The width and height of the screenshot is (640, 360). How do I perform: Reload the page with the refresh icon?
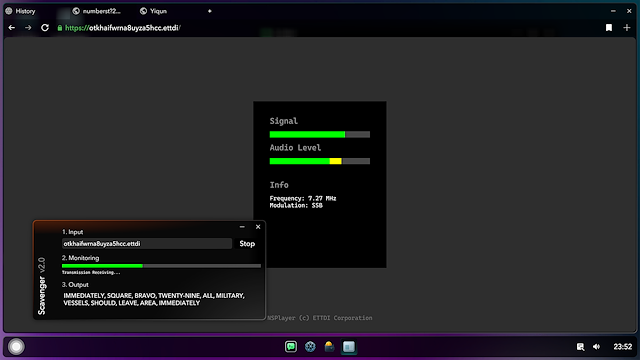(45, 28)
